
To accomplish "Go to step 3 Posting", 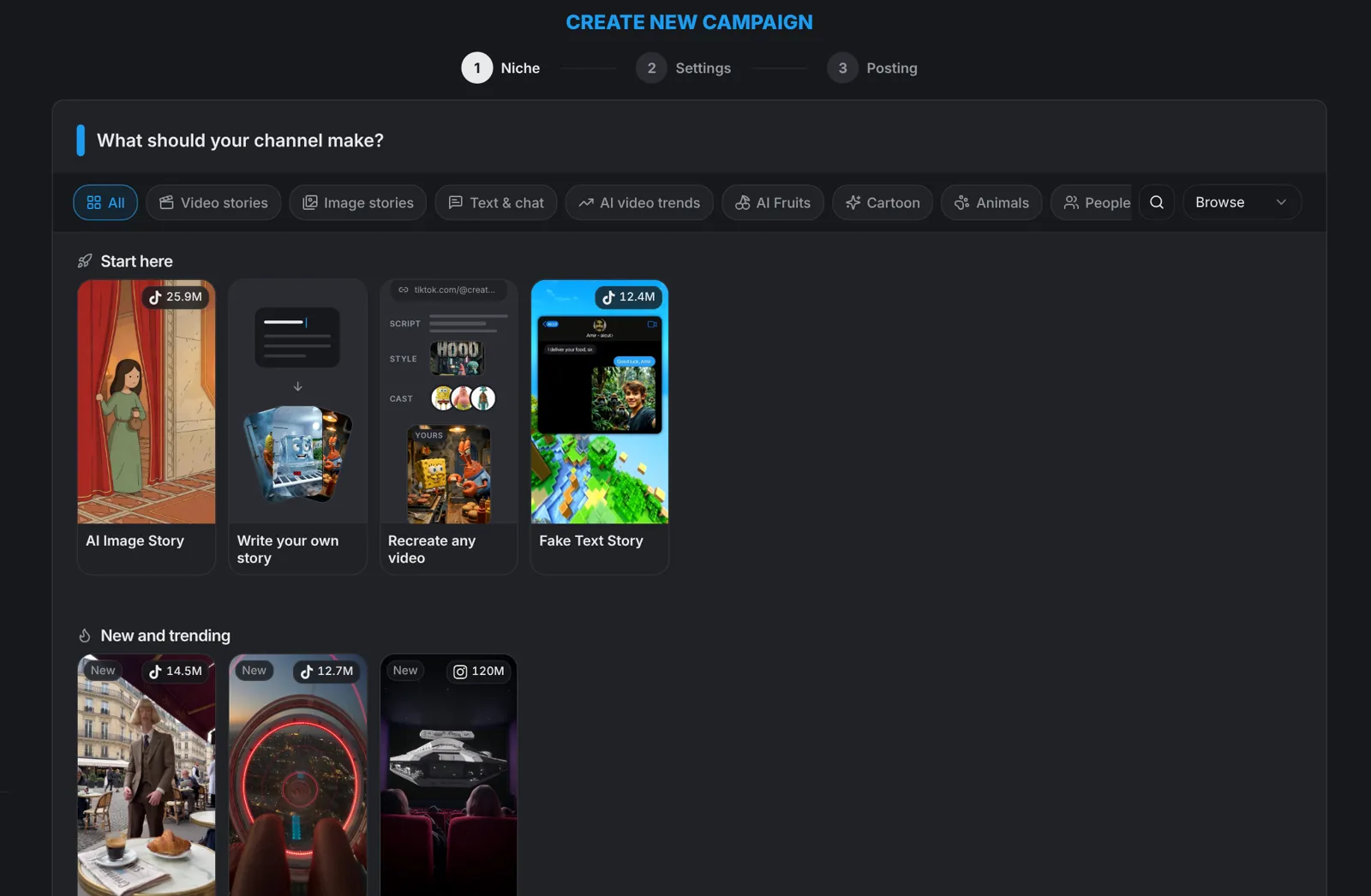I will click(x=872, y=68).
